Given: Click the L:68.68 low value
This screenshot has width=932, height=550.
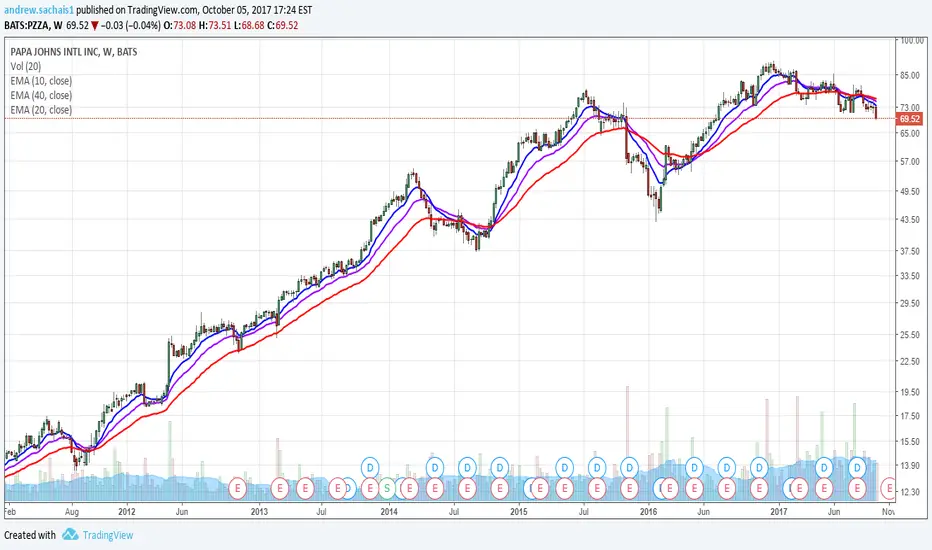Looking at the screenshot, I should click(248, 26).
